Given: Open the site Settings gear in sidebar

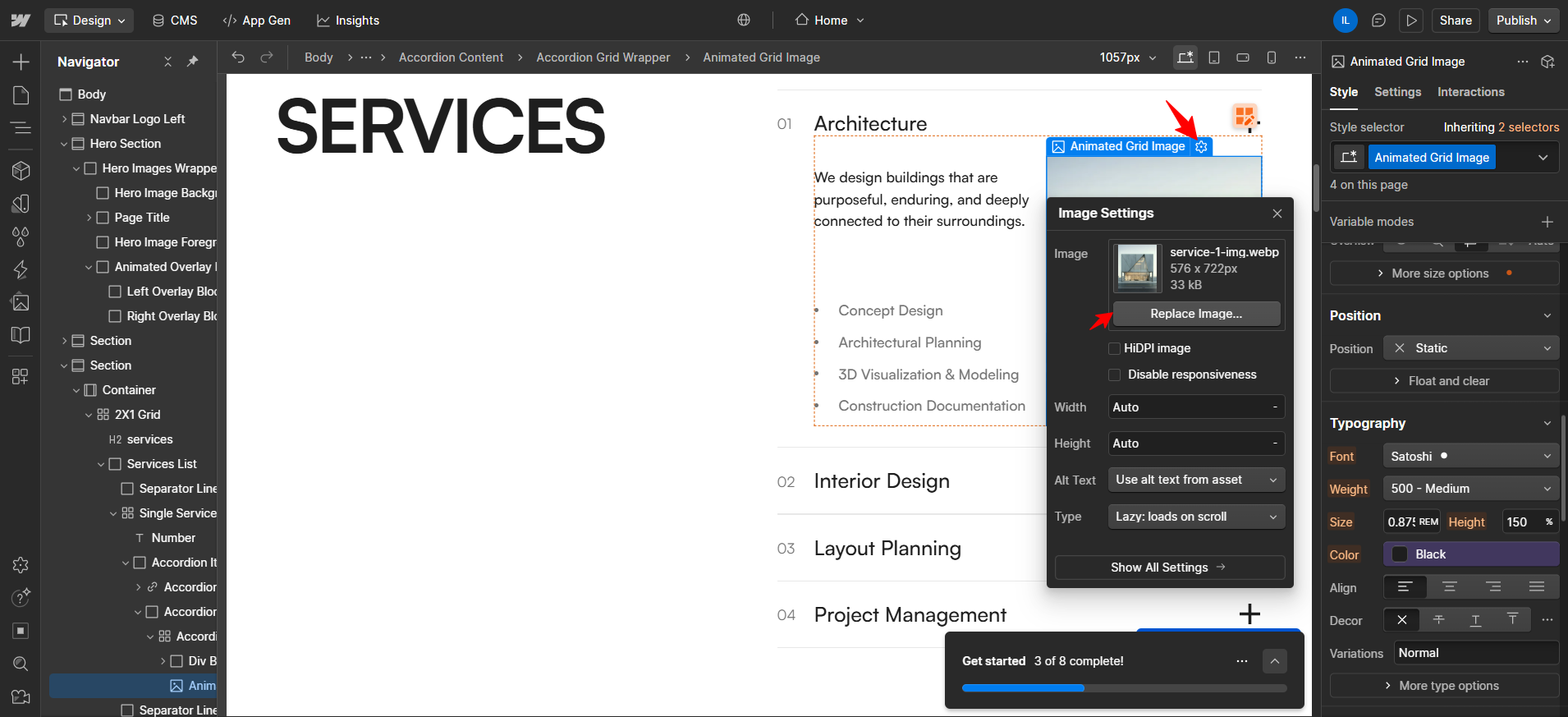Looking at the screenshot, I should 21,565.
